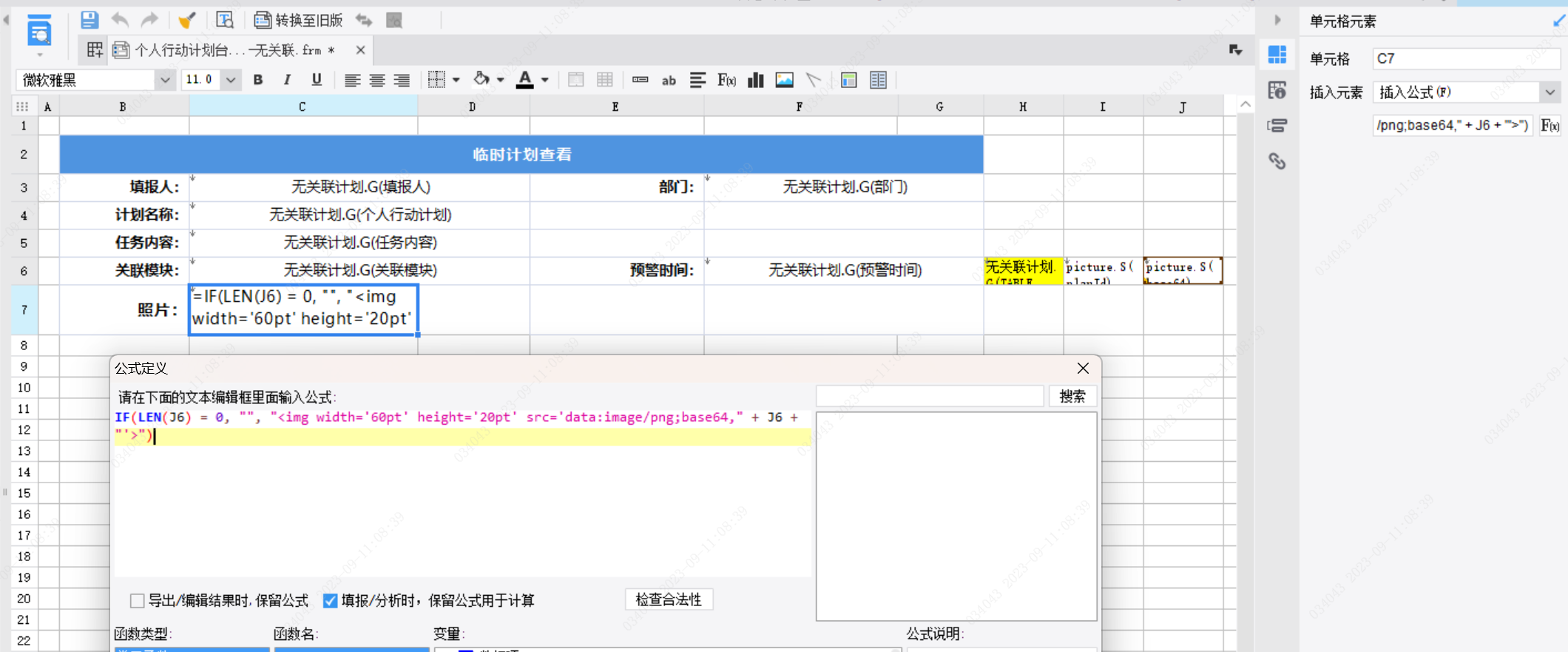Toggle underline formatting
Screen dimensions: 1568x652
tap(317, 80)
